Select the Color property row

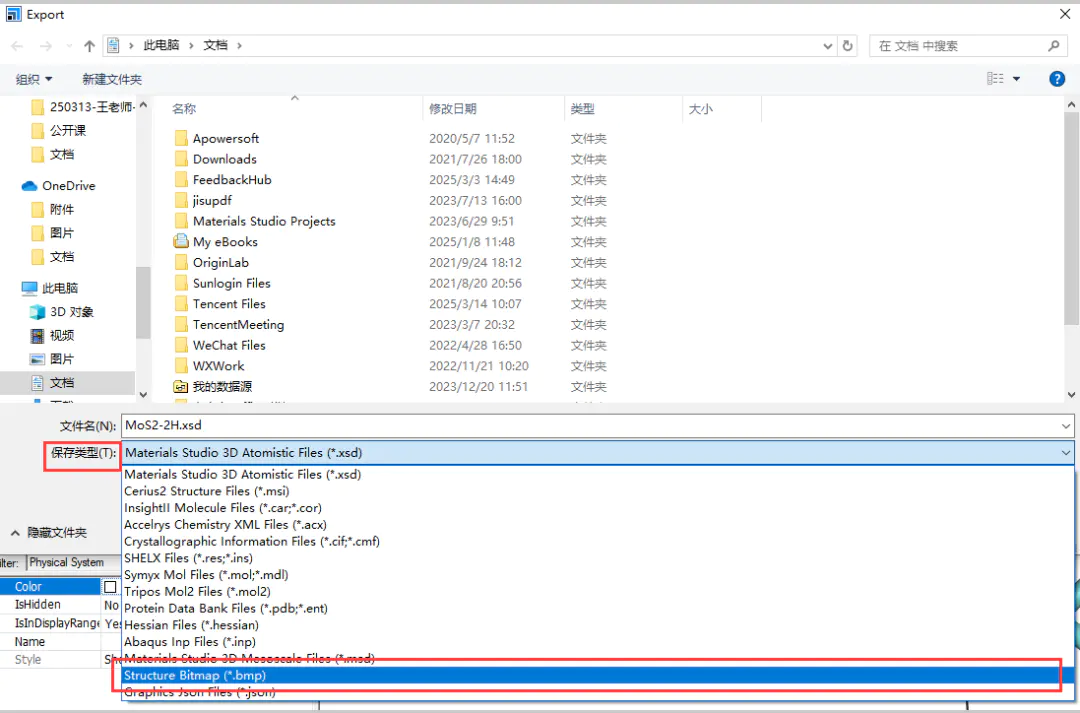(50, 586)
